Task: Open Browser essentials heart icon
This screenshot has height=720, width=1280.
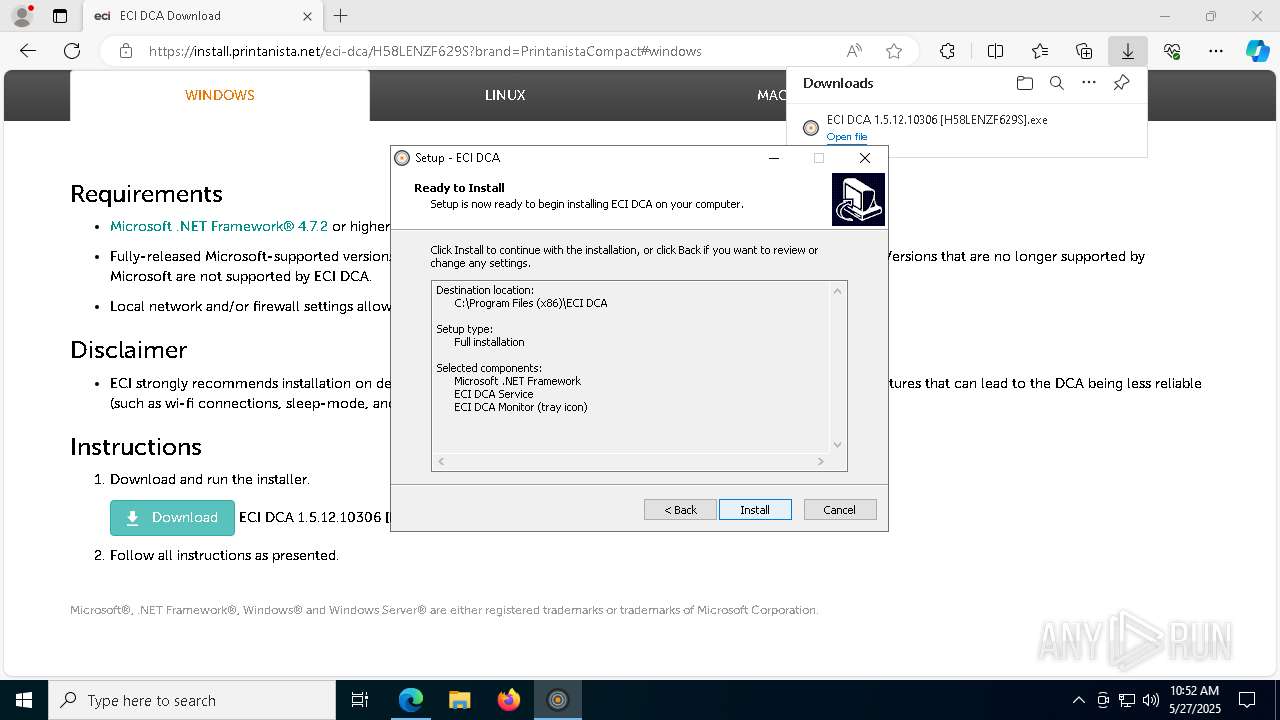Action: click(1172, 51)
